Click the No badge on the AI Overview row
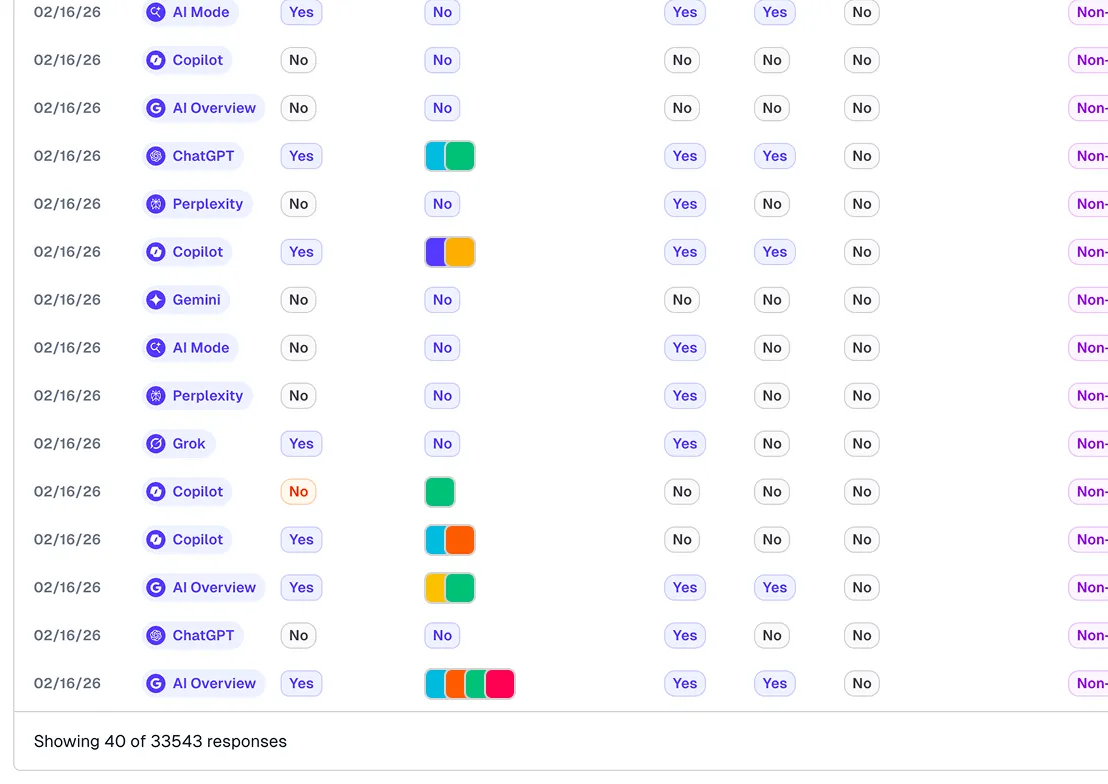 tap(298, 108)
